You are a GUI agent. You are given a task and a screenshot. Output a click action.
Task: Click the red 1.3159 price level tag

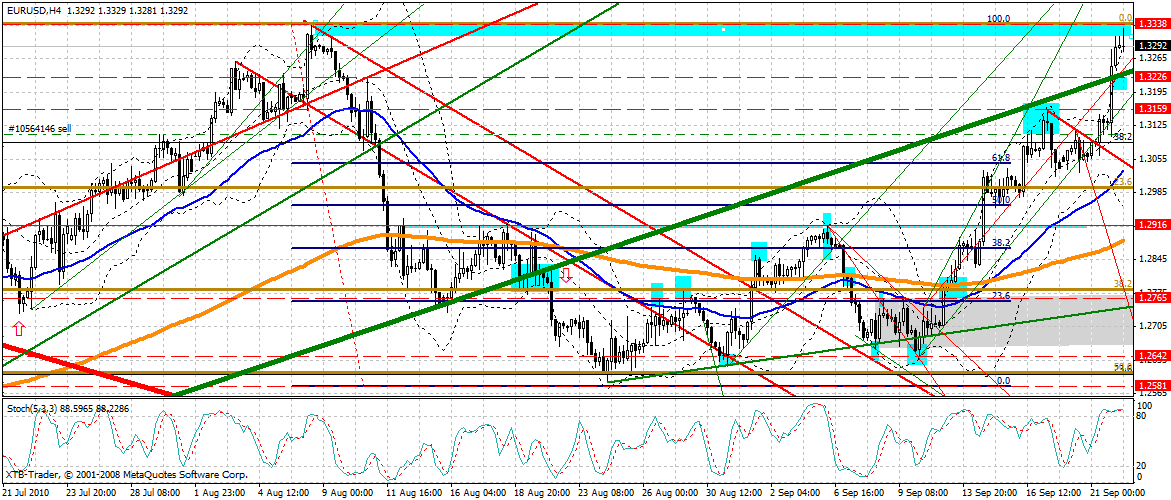(1151, 109)
